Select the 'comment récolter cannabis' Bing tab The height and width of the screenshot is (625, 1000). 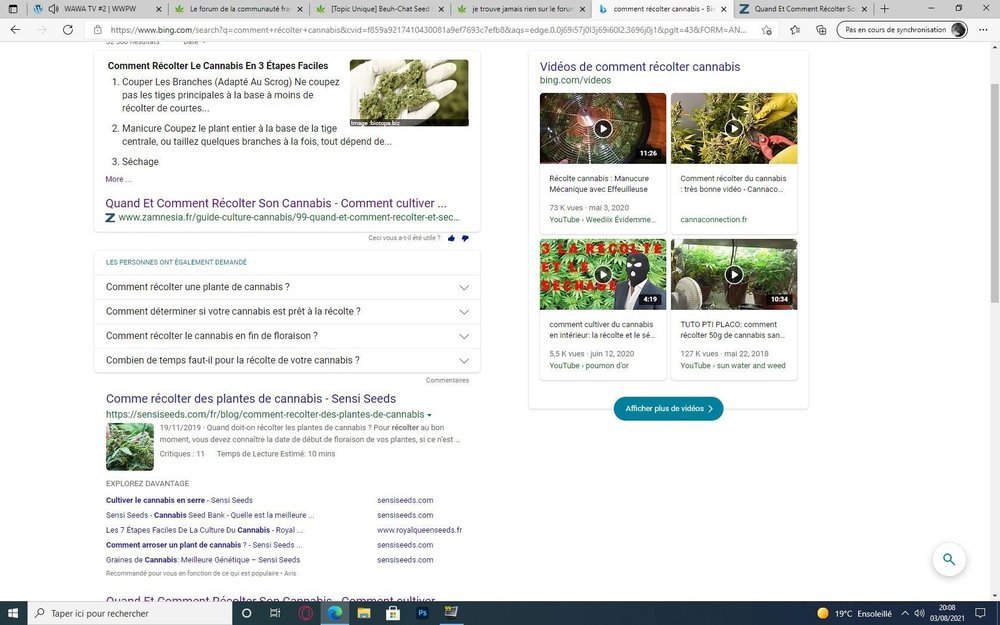click(663, 9)
